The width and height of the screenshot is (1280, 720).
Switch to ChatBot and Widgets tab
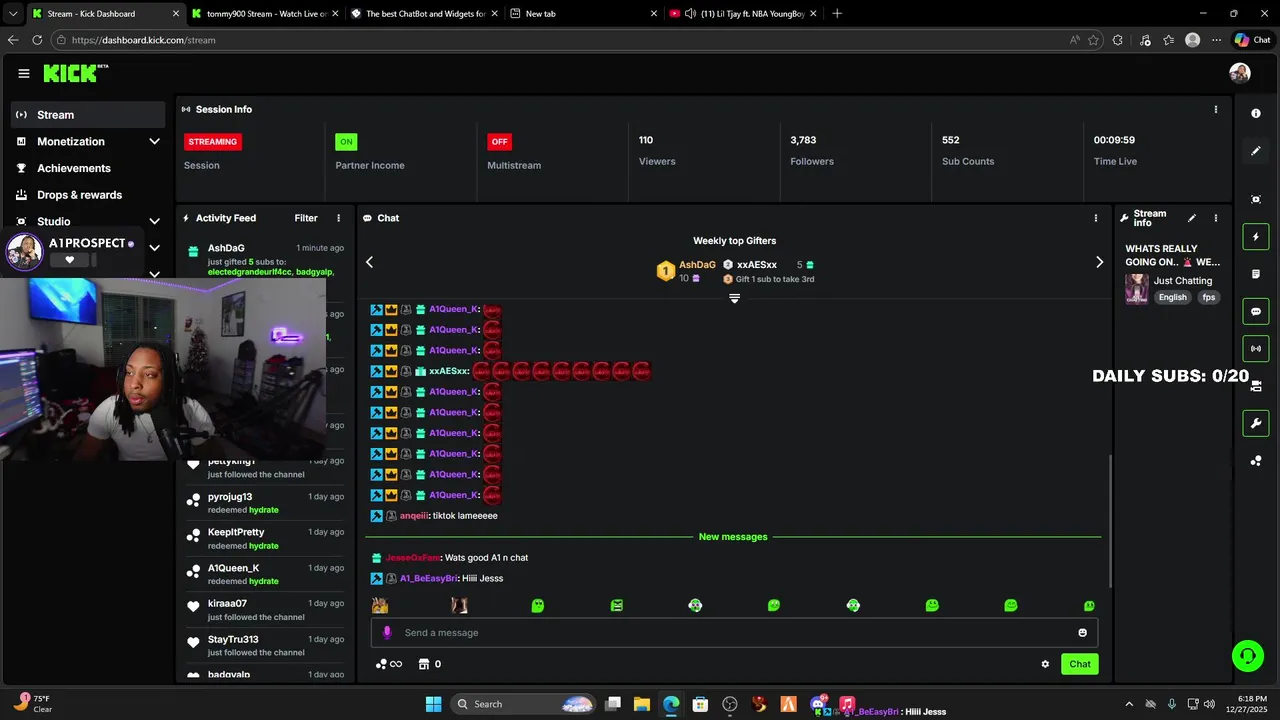point(424,14)
